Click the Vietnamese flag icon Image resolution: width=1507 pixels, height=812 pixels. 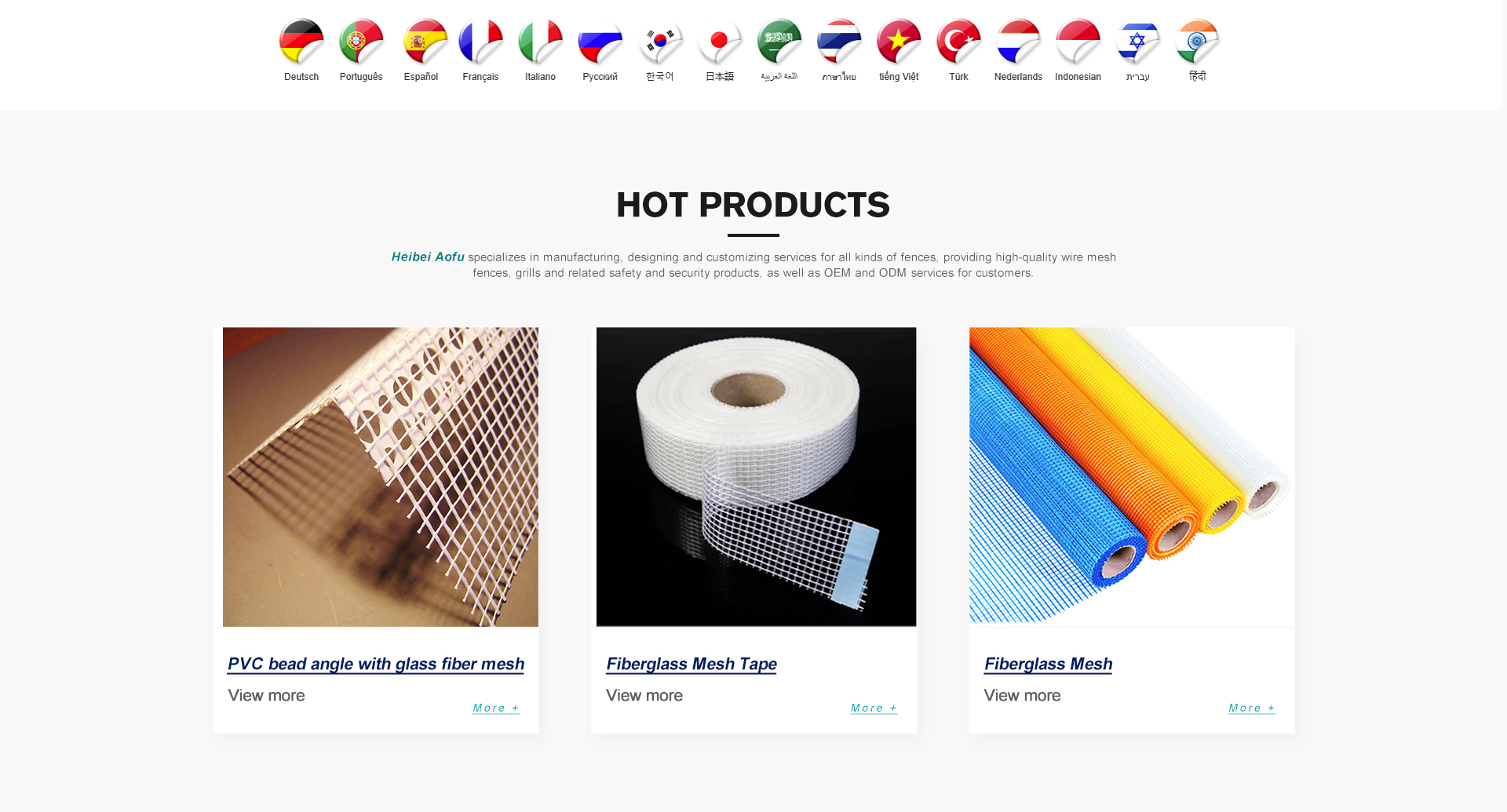899,42
